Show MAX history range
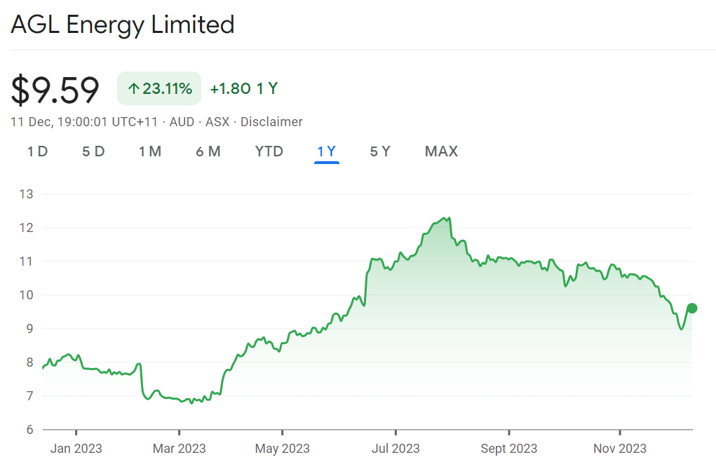This screenshot has width=716, height=476. coord(441,151)
